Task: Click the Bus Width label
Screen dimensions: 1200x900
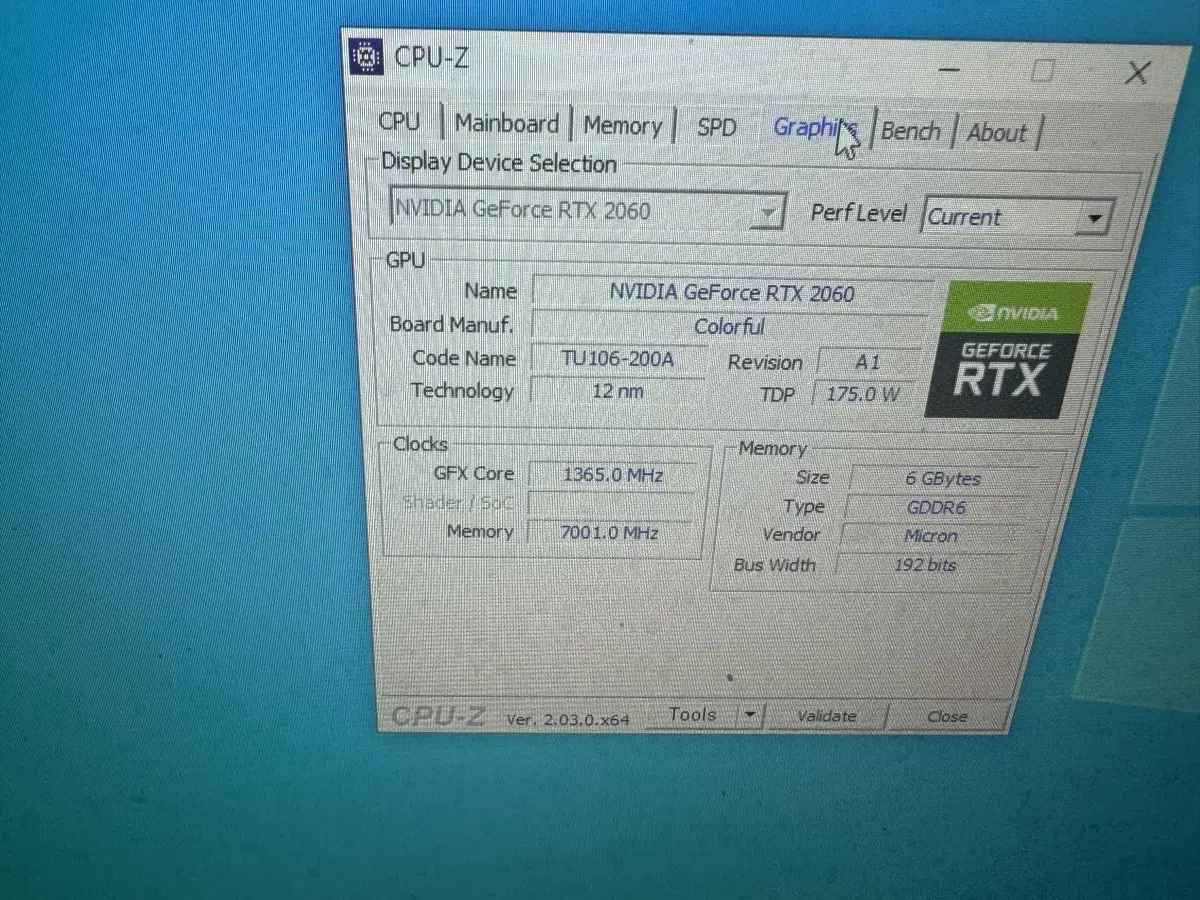Action: pos(774,565)
